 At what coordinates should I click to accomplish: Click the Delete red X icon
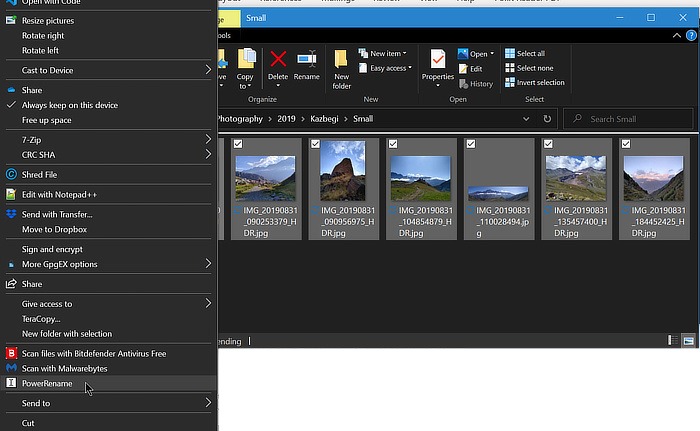(278, 59)
